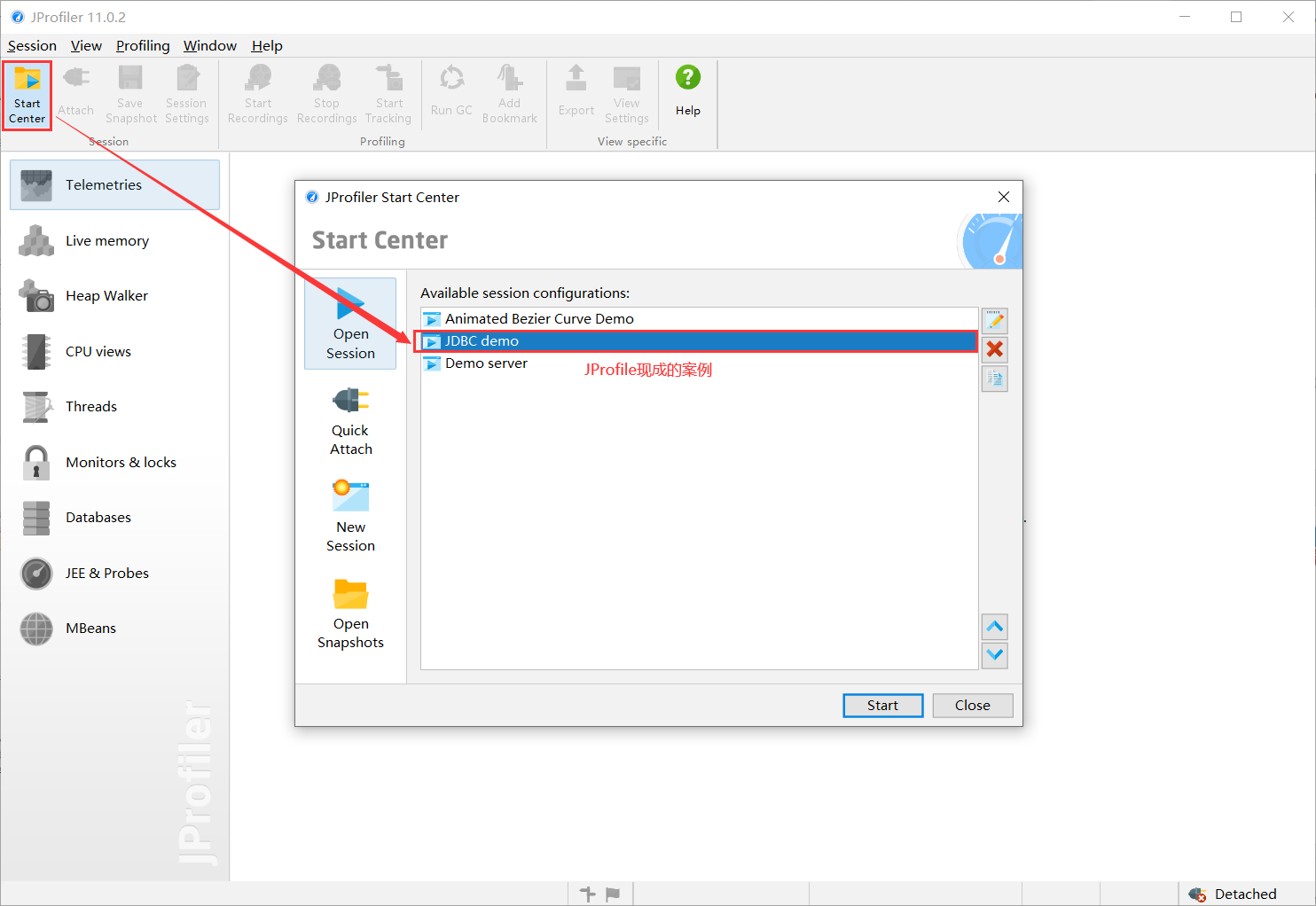This screenshot has width=1316, height=906.
Task: Open Help from the toolbar
Action: (x=688, y=93)
